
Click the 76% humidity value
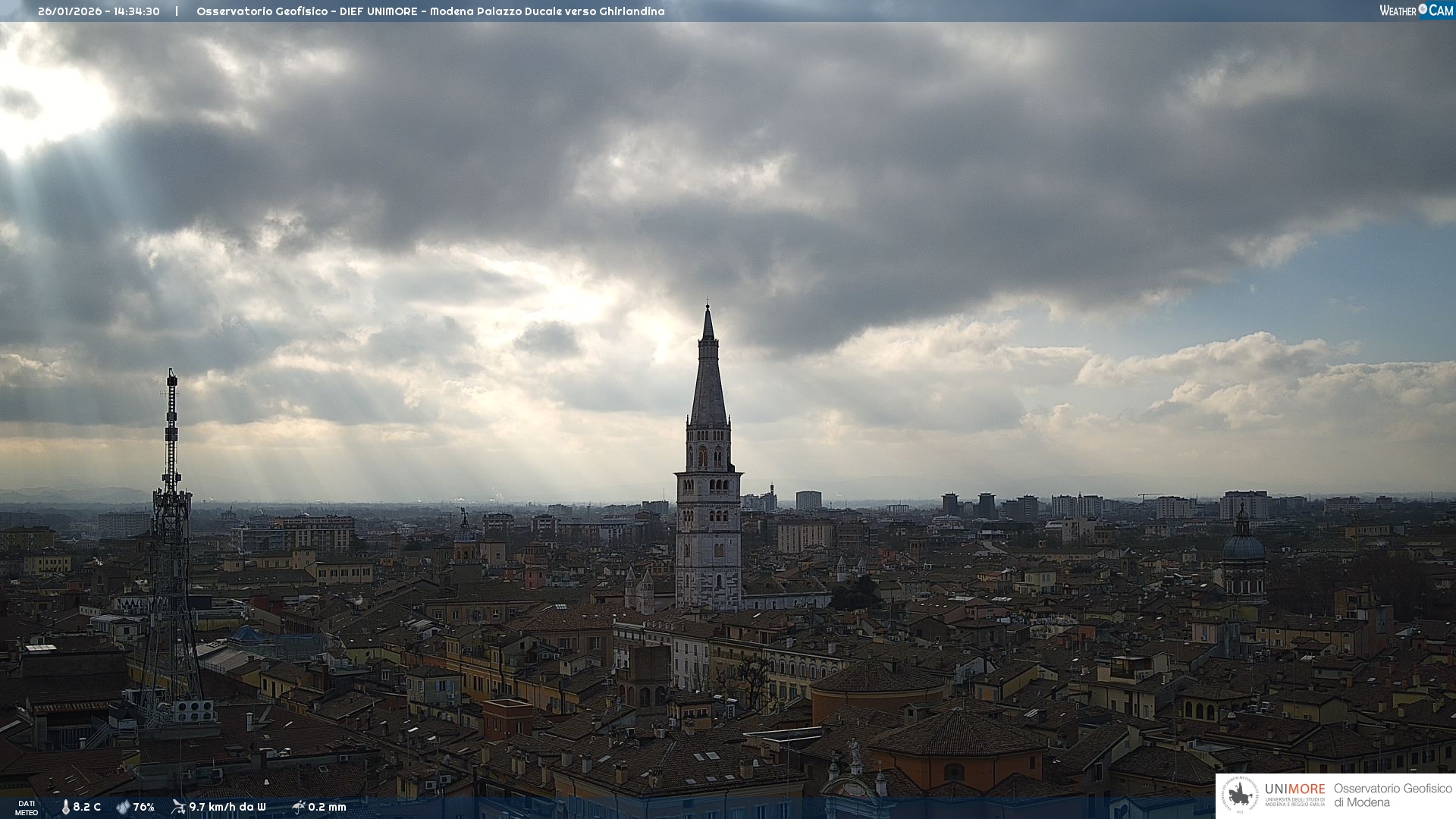pyautogui.click(x=144, y=807)
